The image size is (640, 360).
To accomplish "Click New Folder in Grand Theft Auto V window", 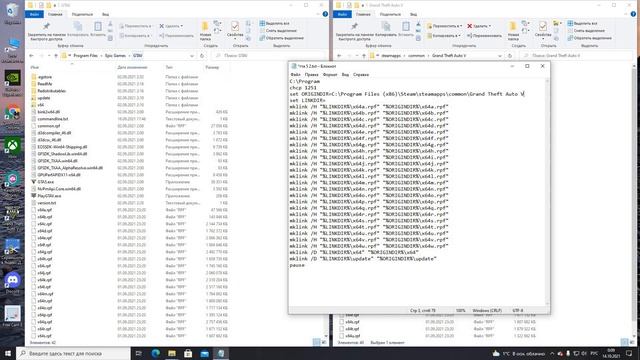I will (x=513, y=31).
